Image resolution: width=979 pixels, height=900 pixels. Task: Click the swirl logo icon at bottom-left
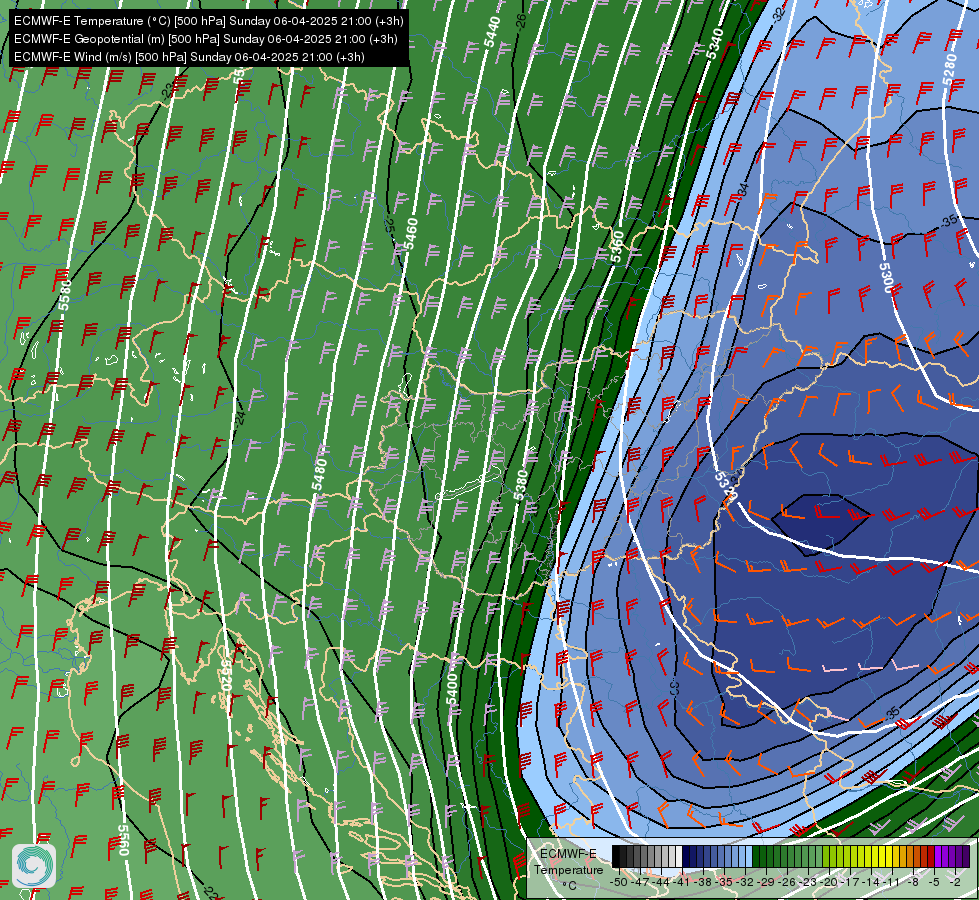pos(34,866)
